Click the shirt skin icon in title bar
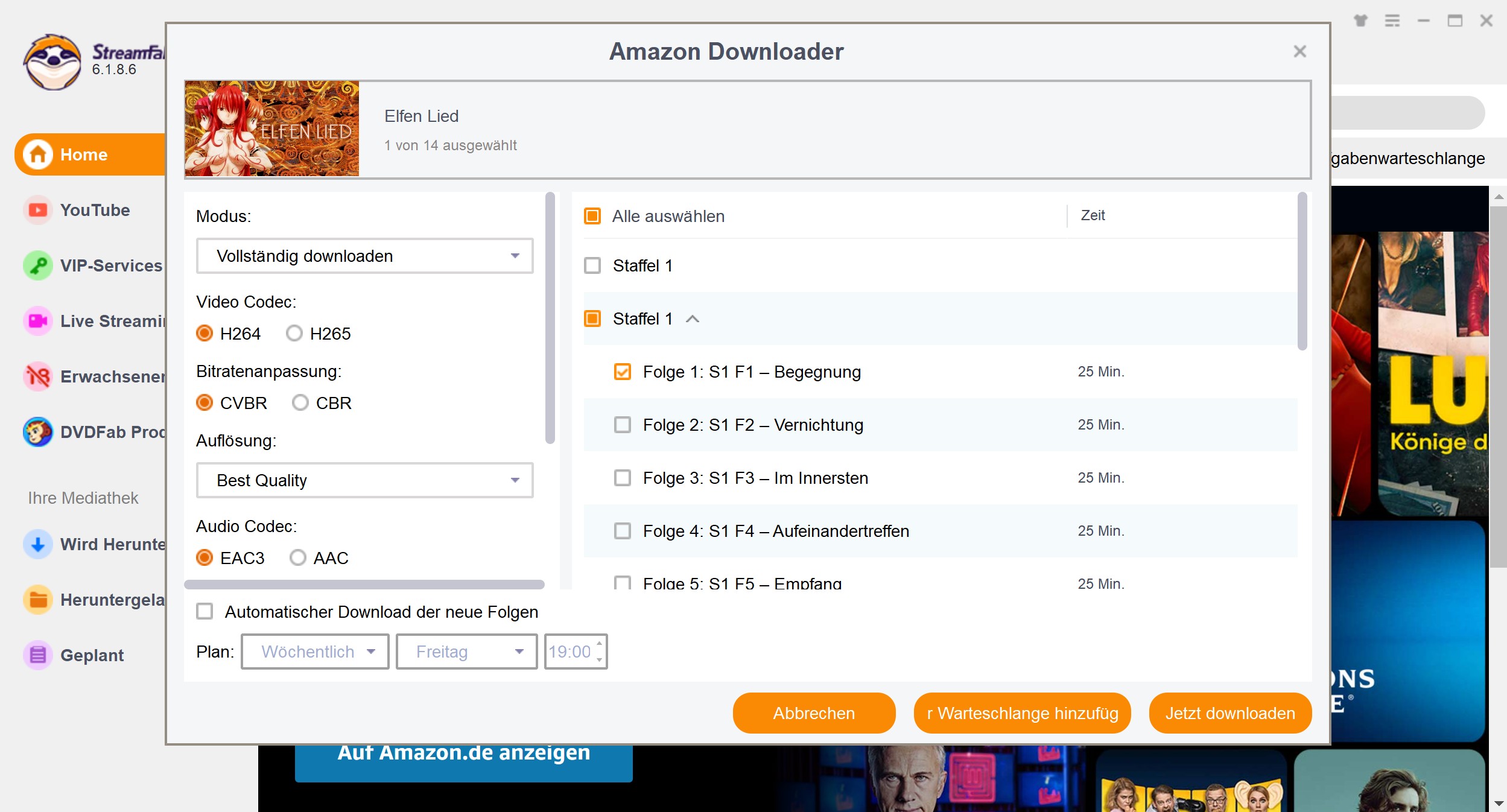This screenshot has height=812, width=1507. pos(1360,21)
